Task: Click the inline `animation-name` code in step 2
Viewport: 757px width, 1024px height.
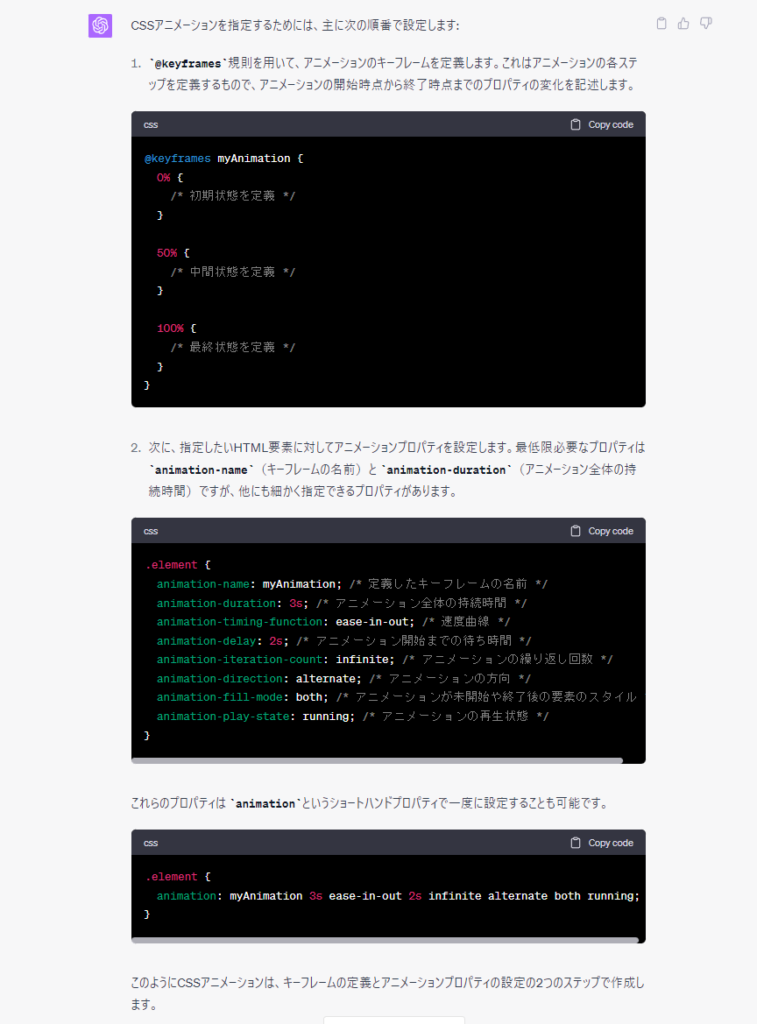Action: 197,470
